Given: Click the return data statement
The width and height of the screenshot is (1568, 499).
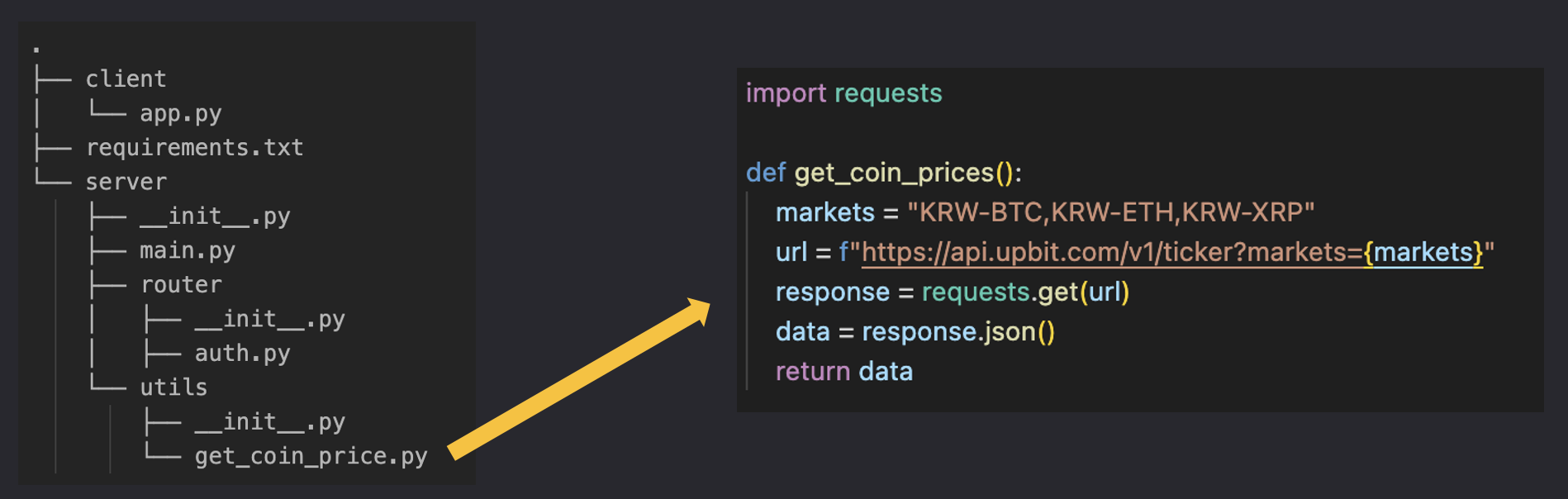Looking at the screenshot, I should coord(843,371).
